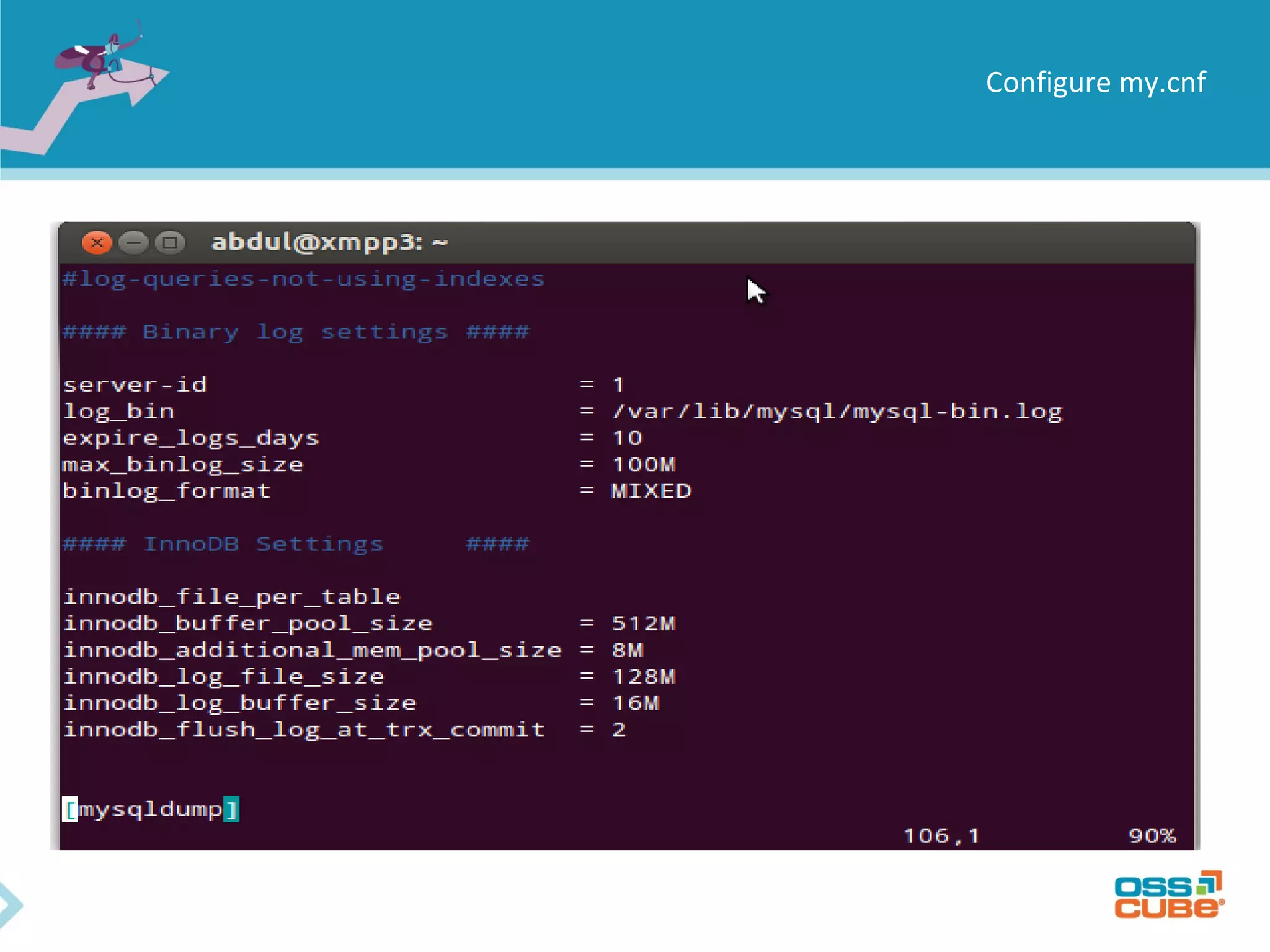Click the buffer pool value '512M'
The image size is (1270, 952).
(644, 624)
